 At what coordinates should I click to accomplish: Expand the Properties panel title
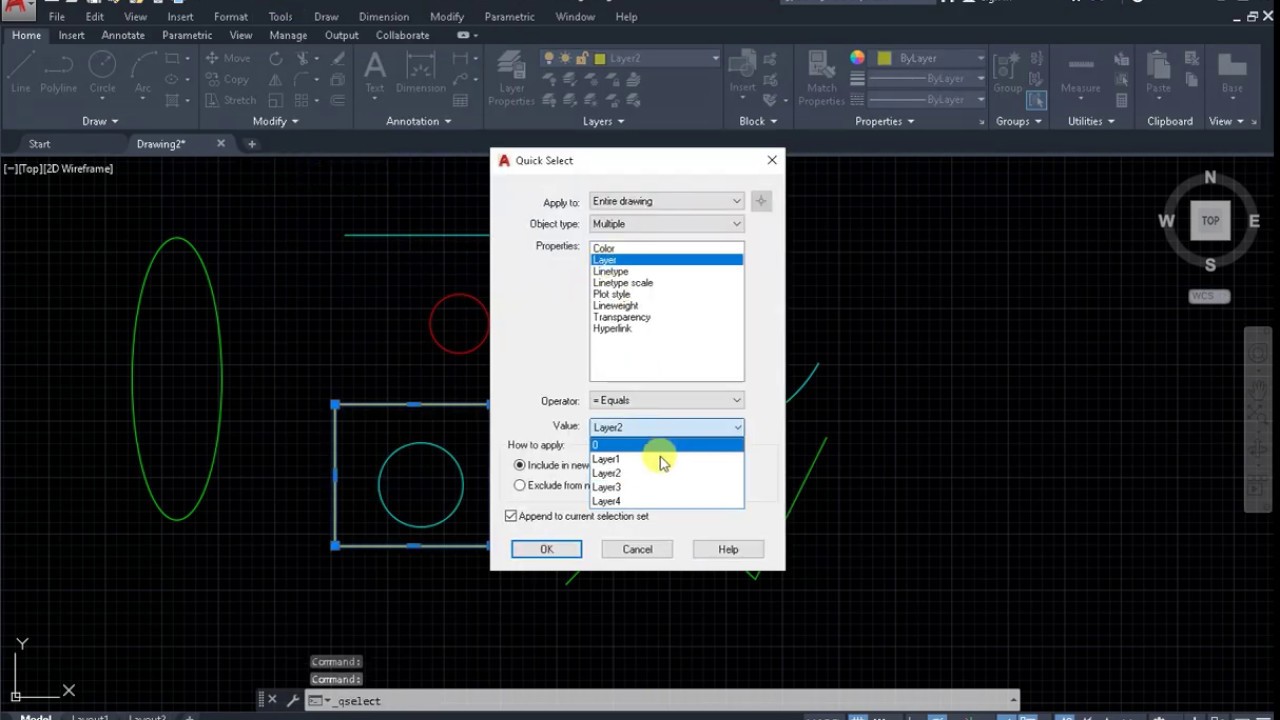click(884, 121)
